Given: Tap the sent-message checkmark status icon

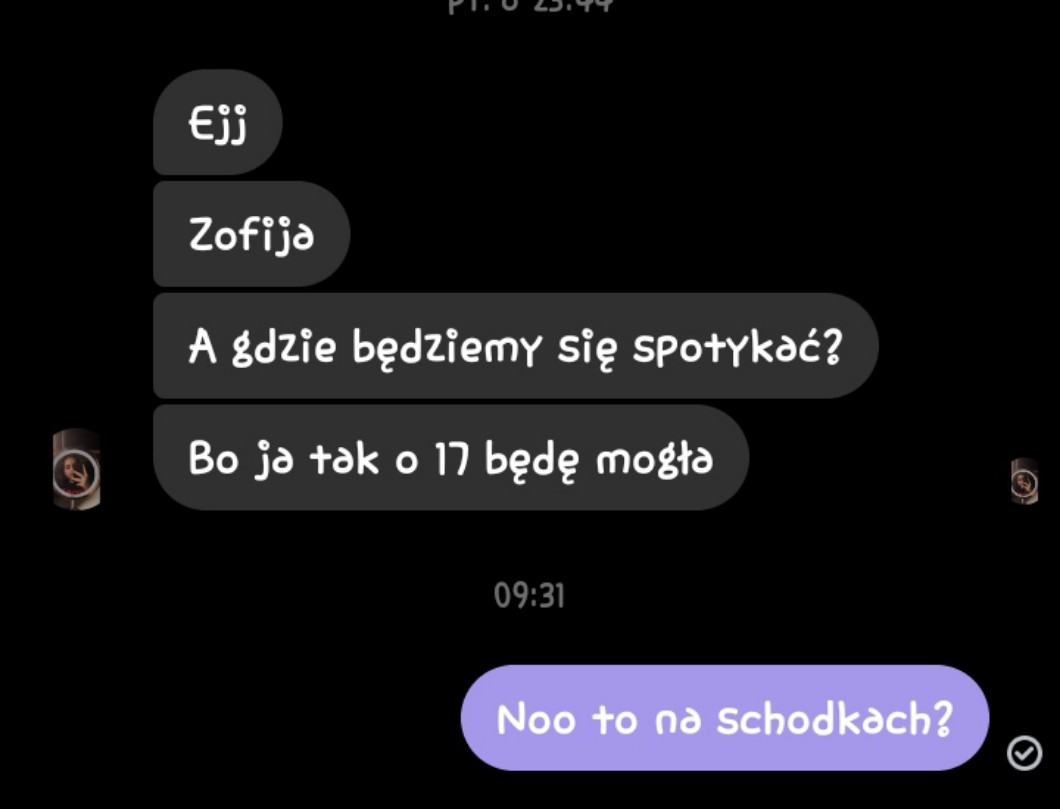Looking at the screenshot, I should (1024, 752).
